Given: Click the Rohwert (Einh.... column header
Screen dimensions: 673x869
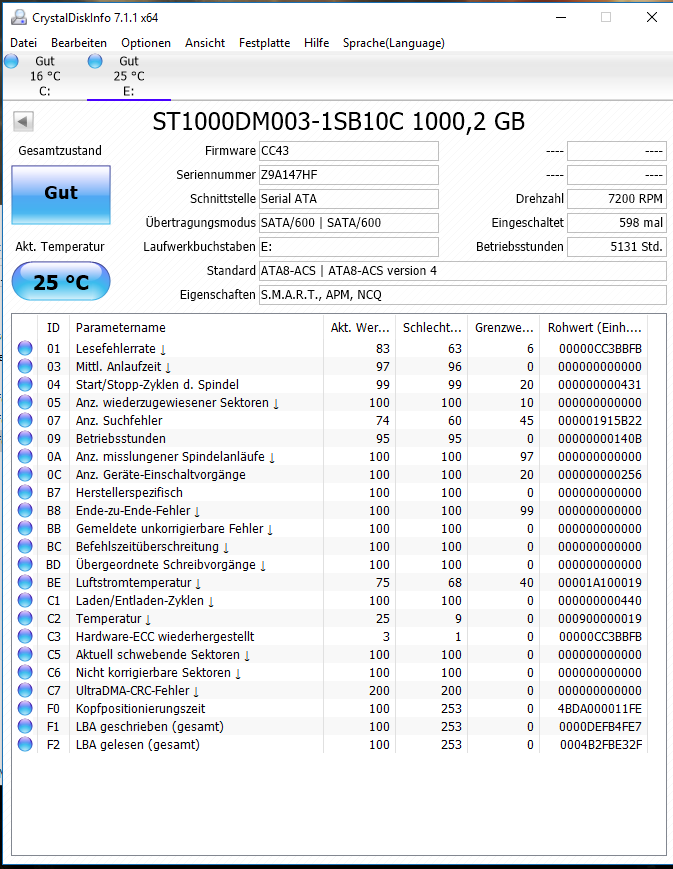Looking at the screenshot, I should click(594, 328).
